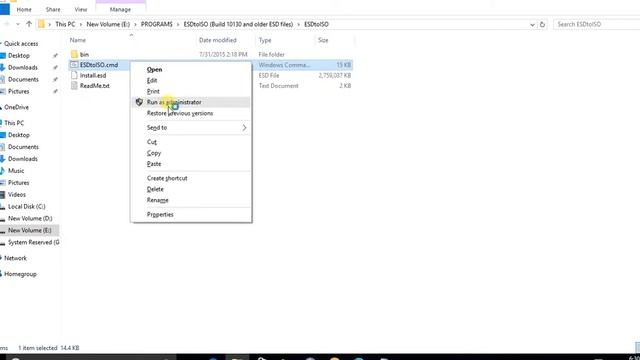
Task: Select the install.esd file icon
Action: (74, 76)
